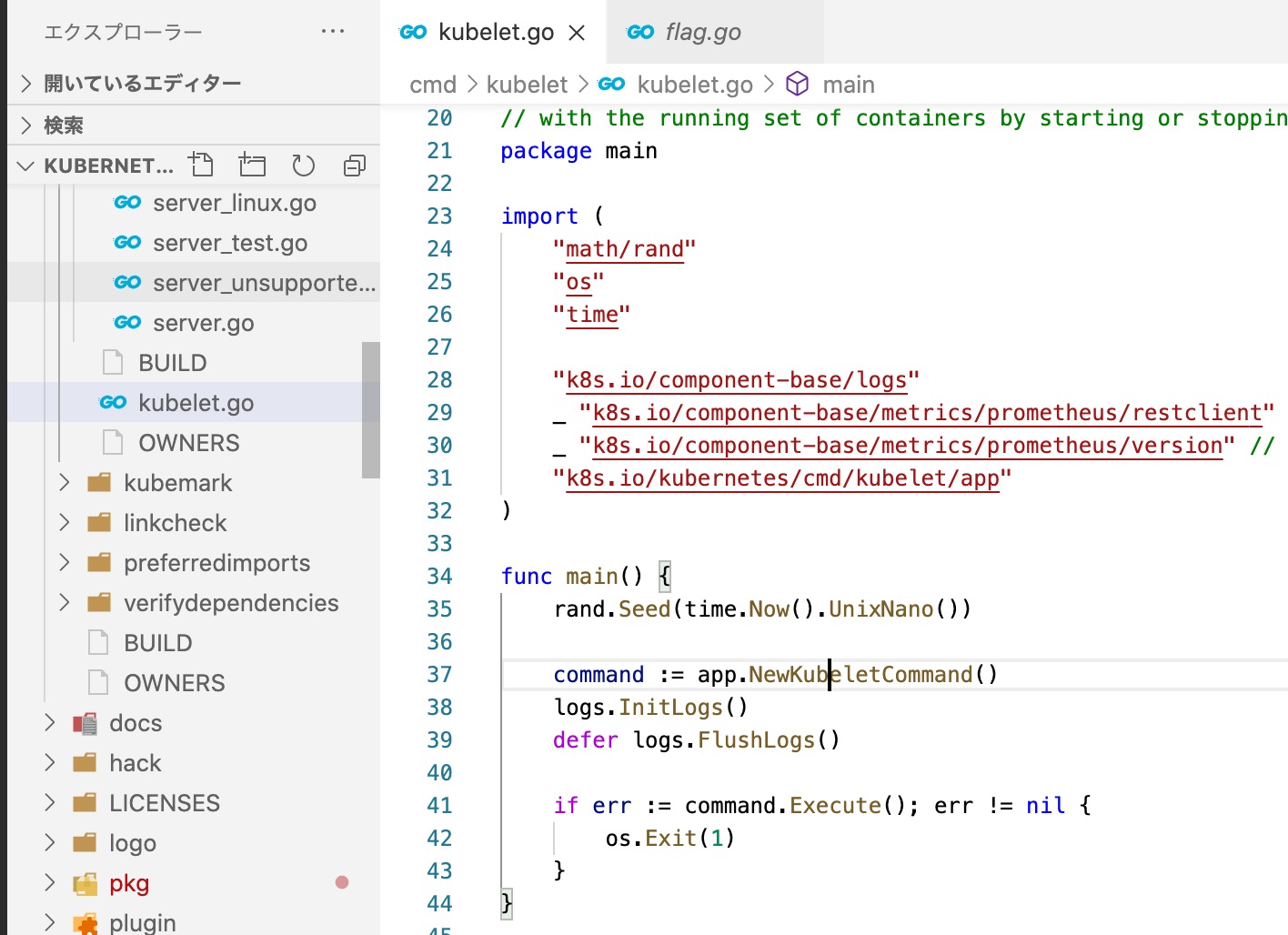The image size is (1288, 935).
Task: Click the kubemark folder icon
Action: tap(99, 482)
